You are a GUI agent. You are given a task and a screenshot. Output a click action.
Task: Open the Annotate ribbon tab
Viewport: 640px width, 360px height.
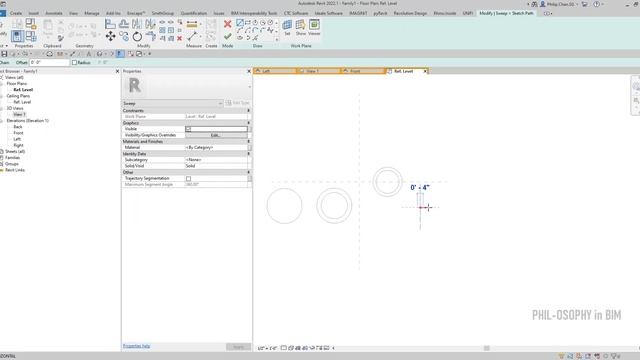pos(54,13)
